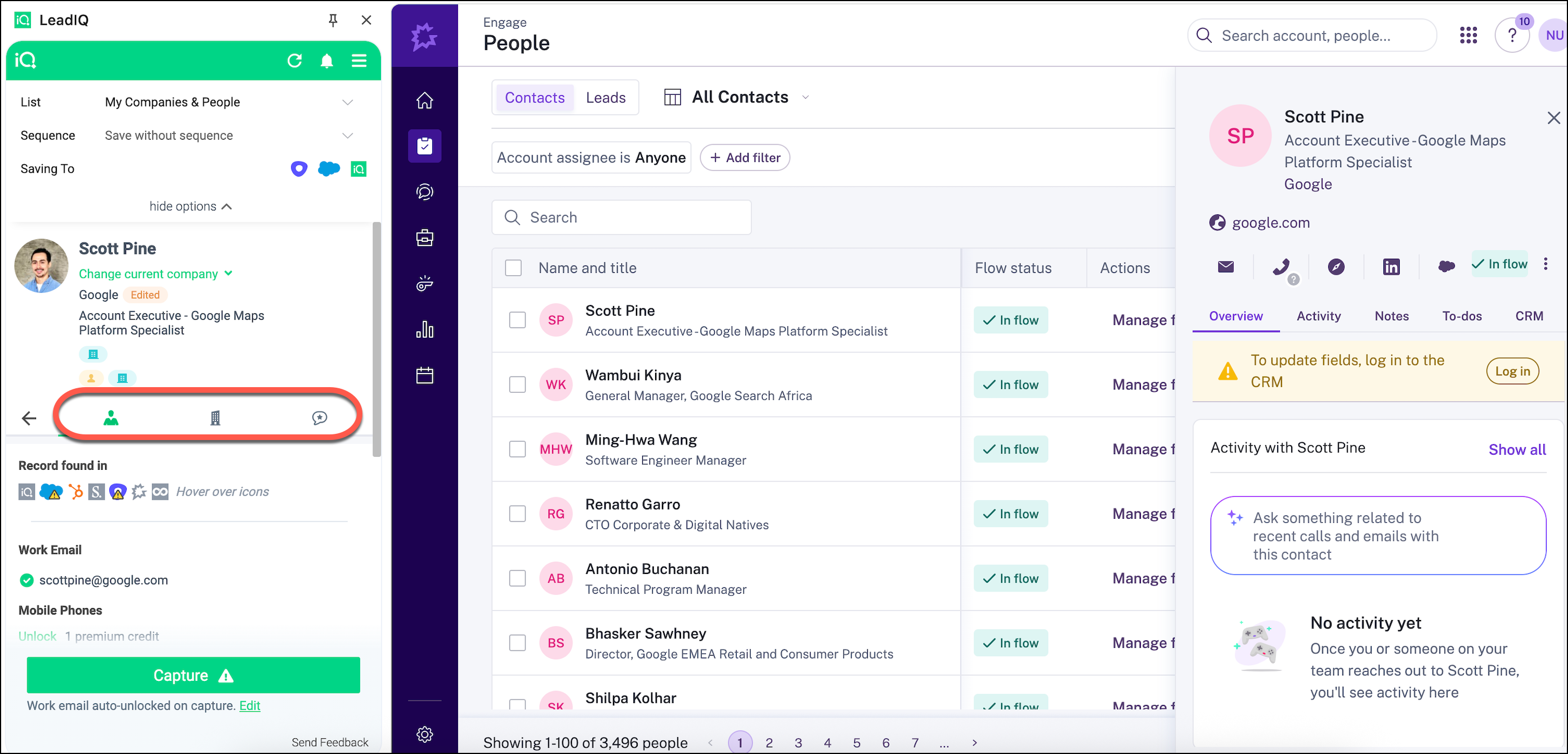Open the google.com website link

pyautogui.click(x=1270, y=223)
